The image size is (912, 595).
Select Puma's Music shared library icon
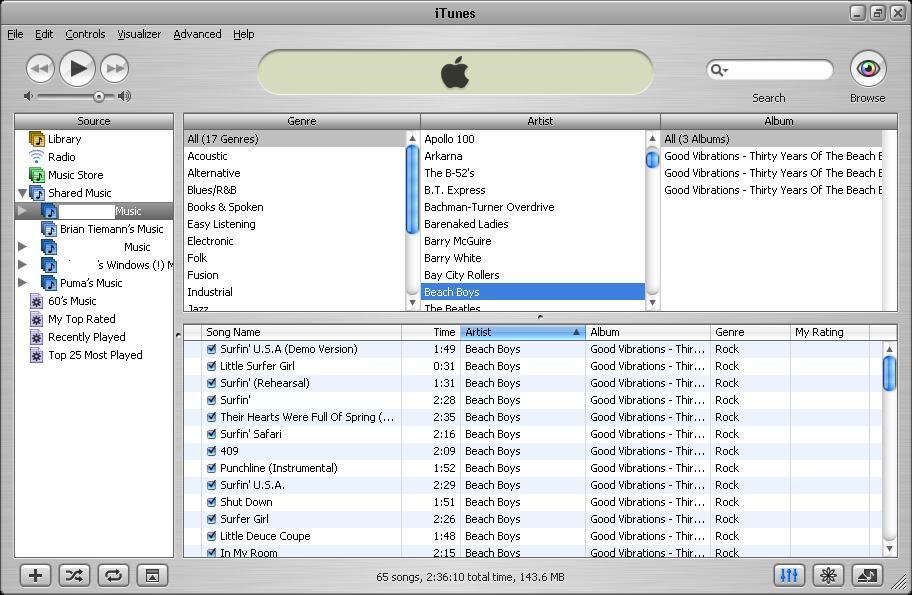[x=49, y=283]
